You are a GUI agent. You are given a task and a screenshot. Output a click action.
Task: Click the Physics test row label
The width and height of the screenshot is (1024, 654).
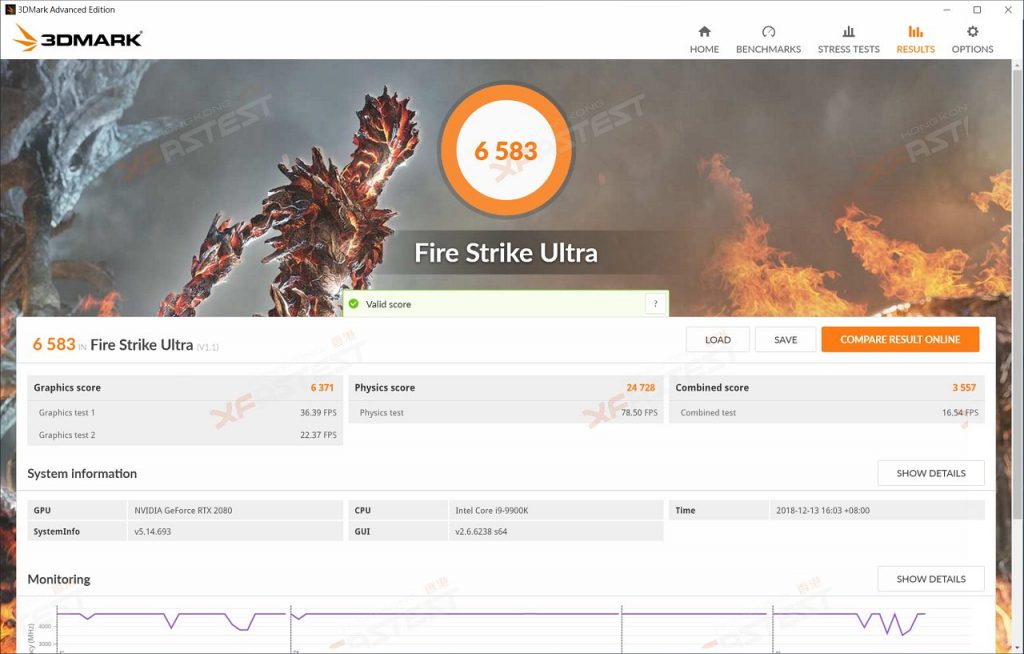coord(381,413)
